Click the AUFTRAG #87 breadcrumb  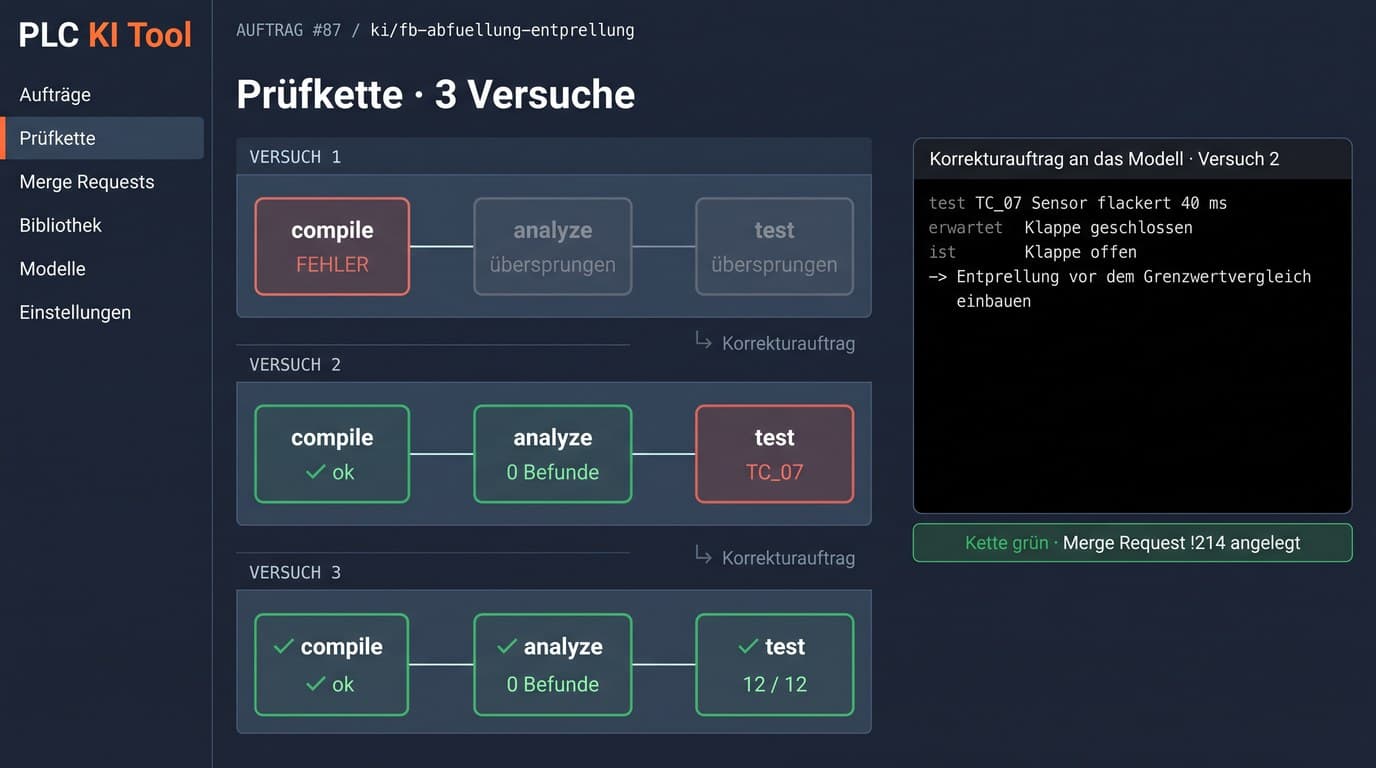pos(289,30)
